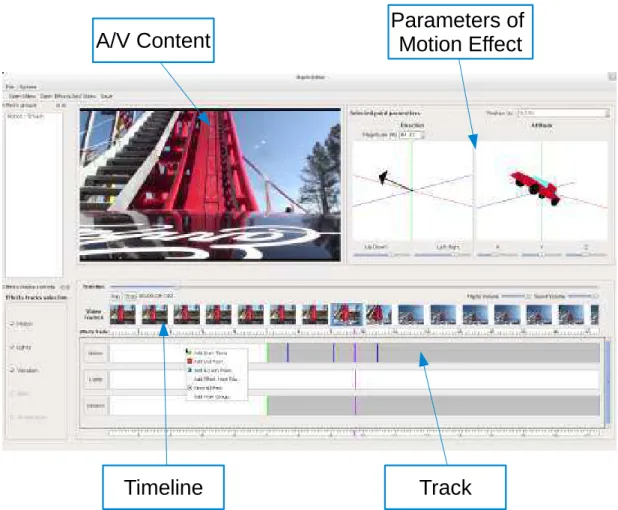The image size is (618, 510).
Task: Click the green start marker on Vibration track
Action: (267, 406)
